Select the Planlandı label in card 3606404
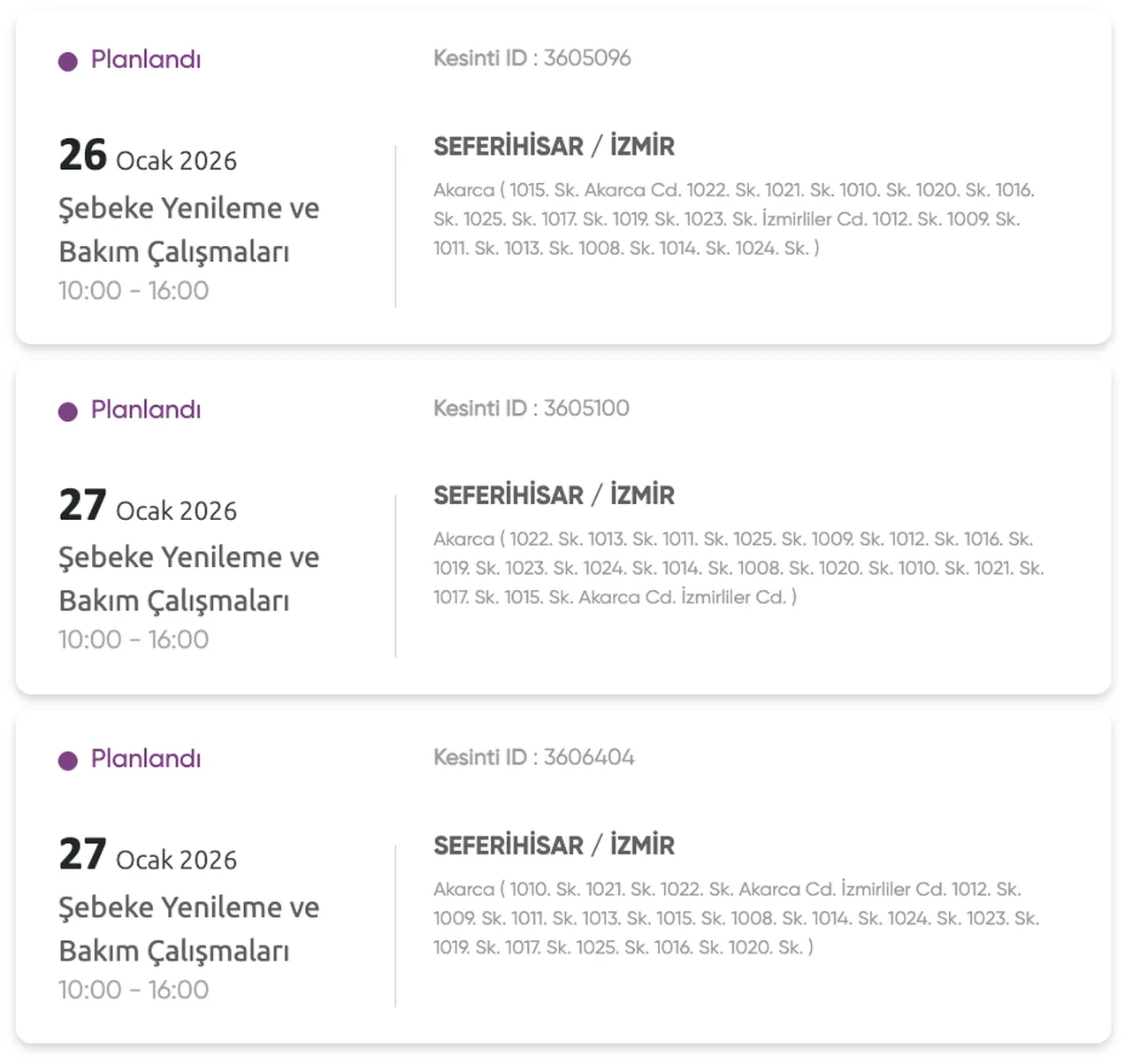 coord(146,759)
